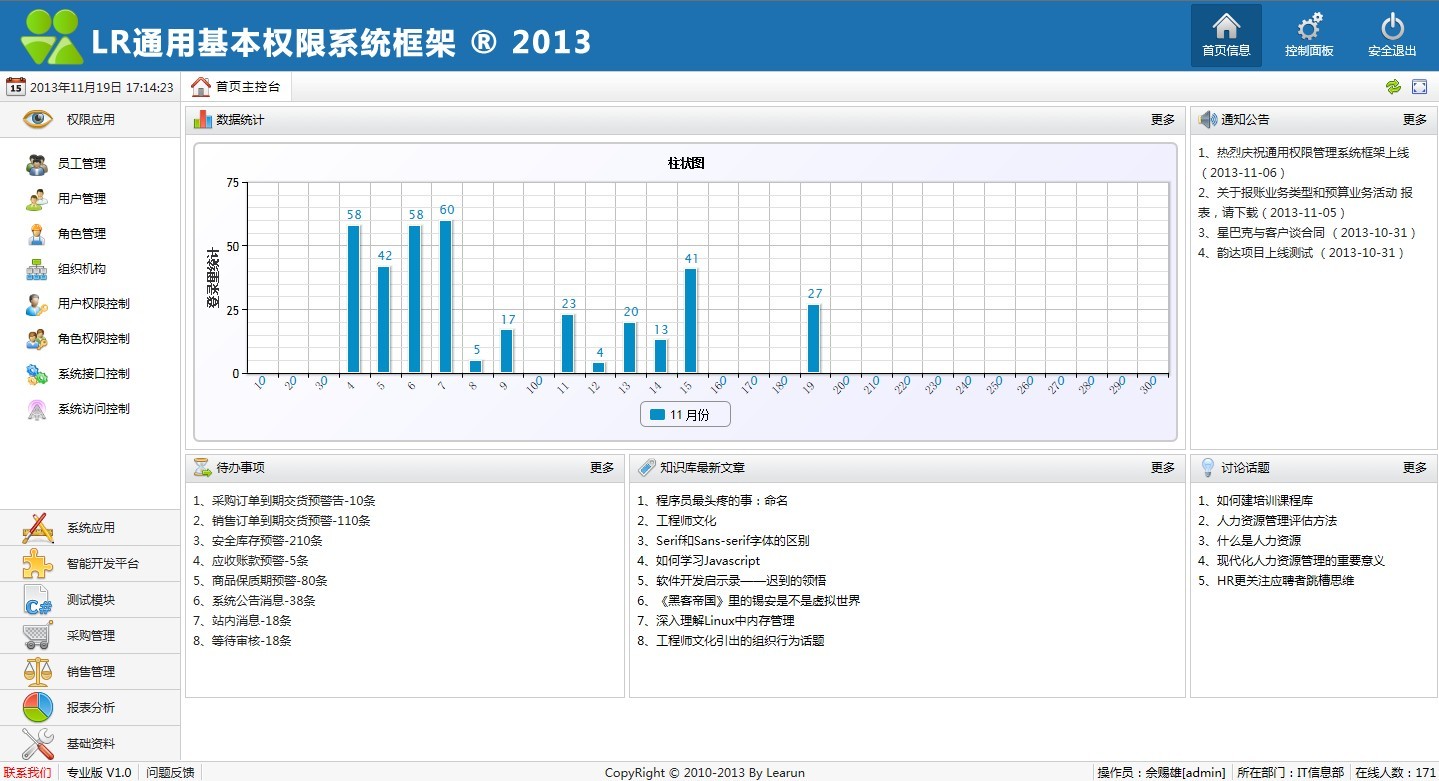Click 角色管理 icon in sidebar
The image size is (1439, 781).
[37, 234]
